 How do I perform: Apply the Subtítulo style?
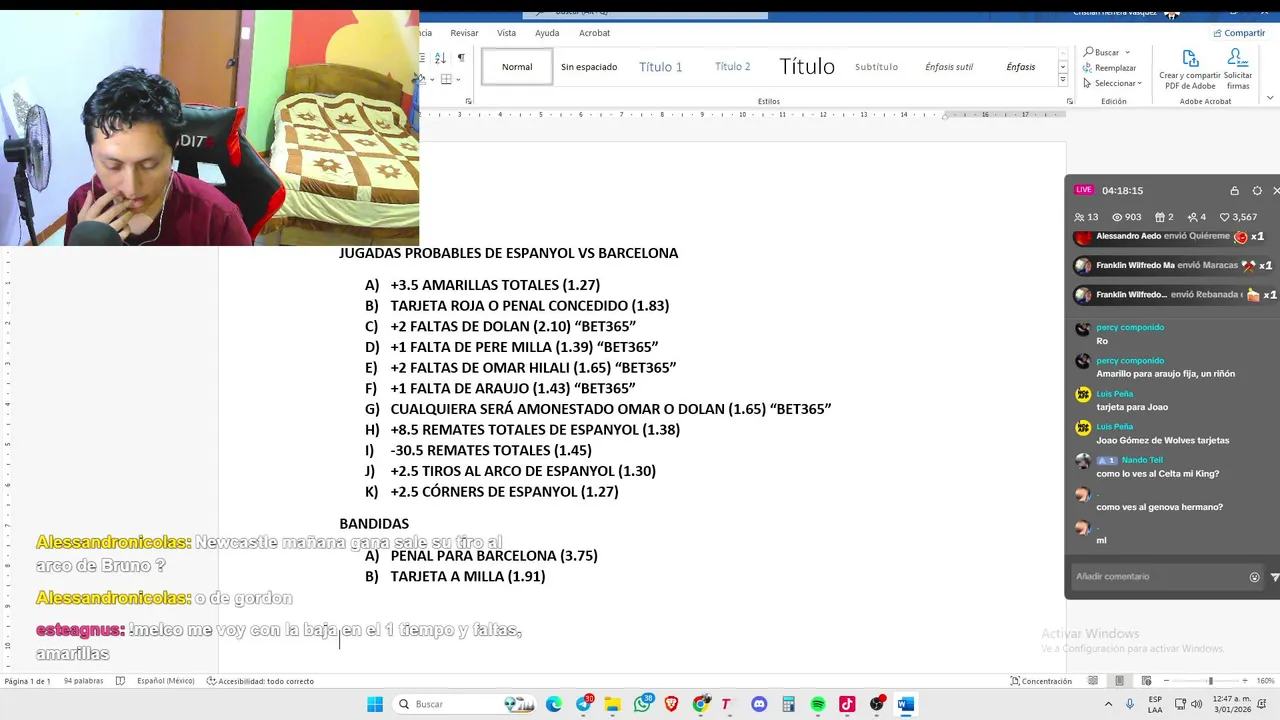tap(876, 67)
